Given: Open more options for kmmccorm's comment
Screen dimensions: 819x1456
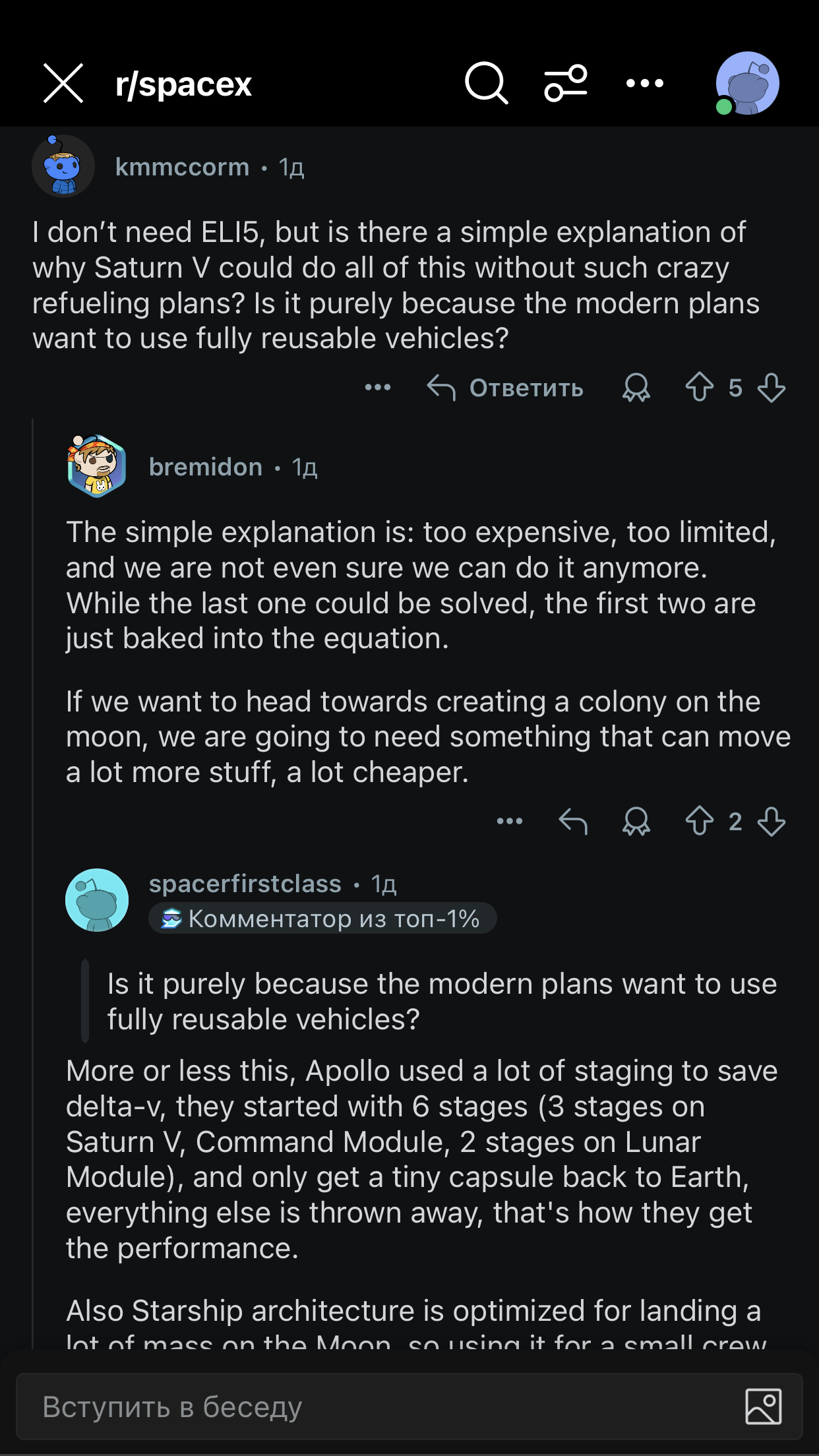Looking at the screenshot, I should click(378, 388).
